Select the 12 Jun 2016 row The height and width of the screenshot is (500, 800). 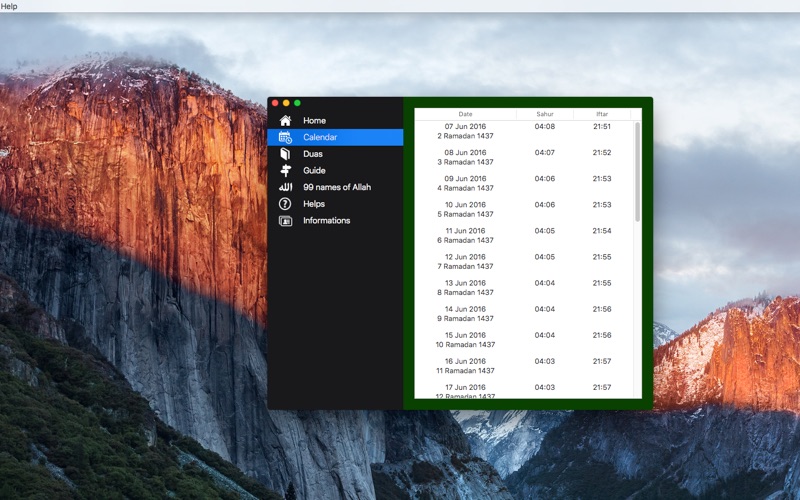pos(524,262)
